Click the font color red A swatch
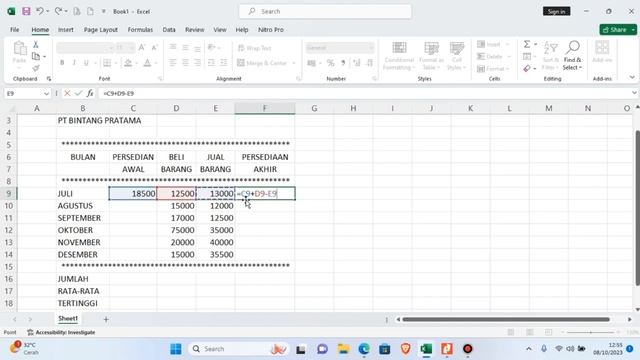The width and height of the screenshot is (640, 360). (x=147, y=63)
